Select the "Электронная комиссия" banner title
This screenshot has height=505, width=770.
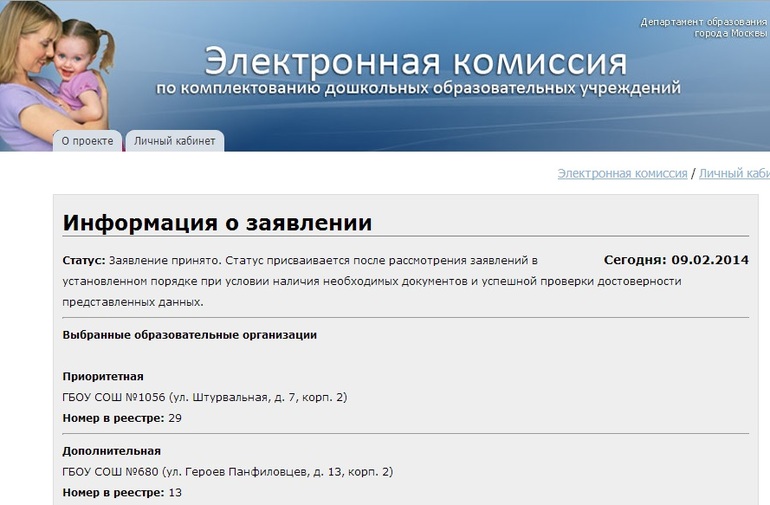coord(415,62)
